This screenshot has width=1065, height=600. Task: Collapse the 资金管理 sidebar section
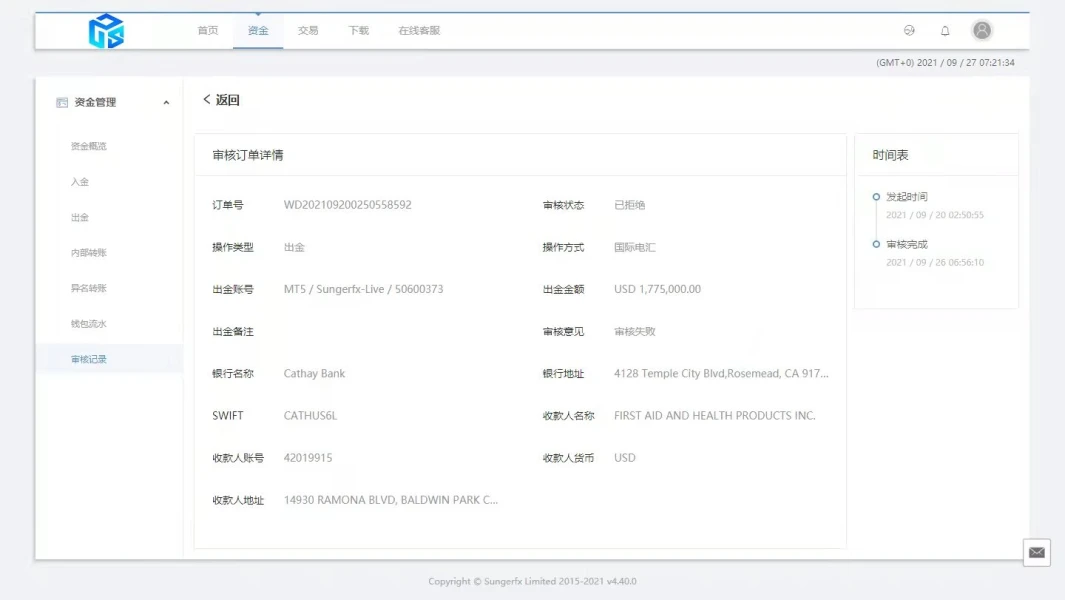pyautogui.click(x=166, y=102)
